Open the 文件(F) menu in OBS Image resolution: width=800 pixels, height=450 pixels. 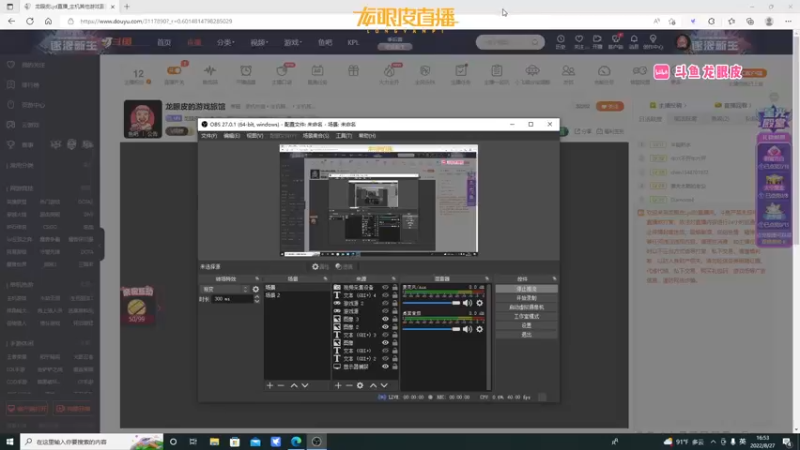pyautogui.click(x=209, y=136)
